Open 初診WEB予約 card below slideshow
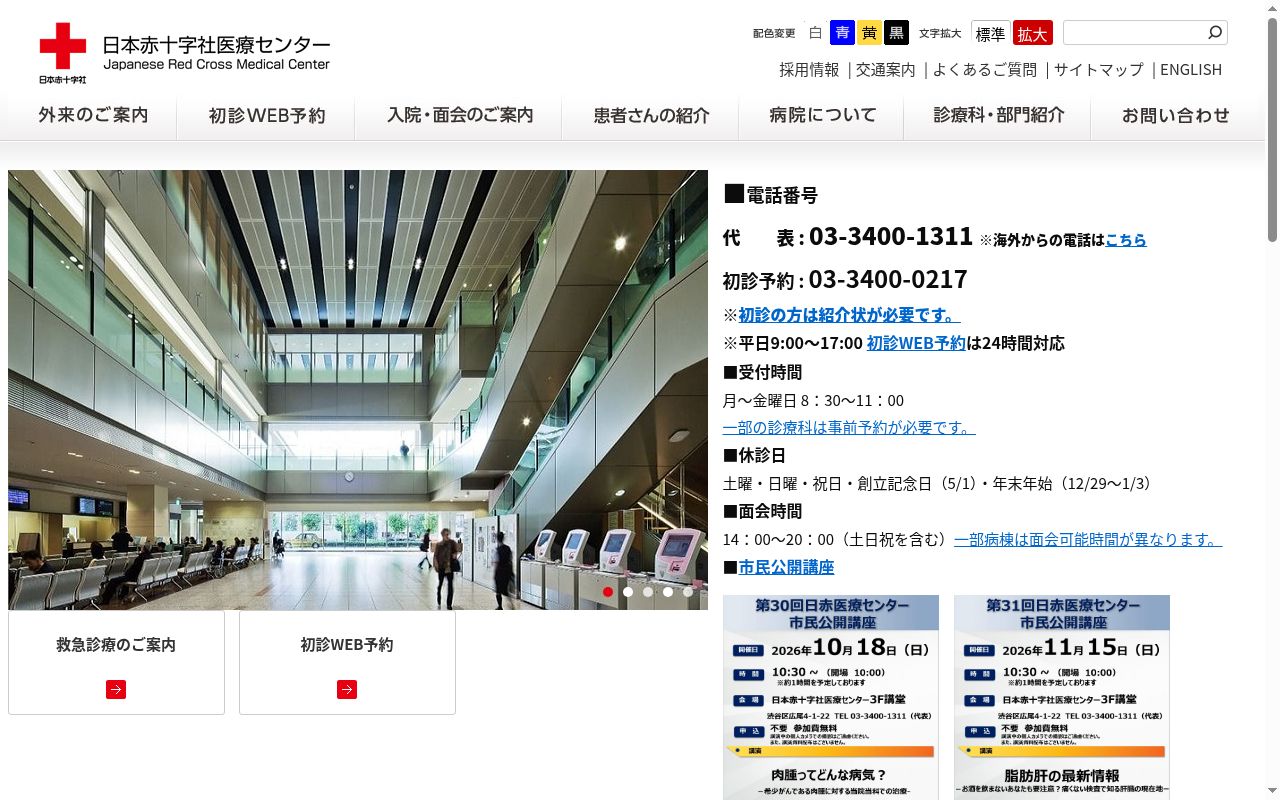The image size is (1280, 800). tap(347, 663)
